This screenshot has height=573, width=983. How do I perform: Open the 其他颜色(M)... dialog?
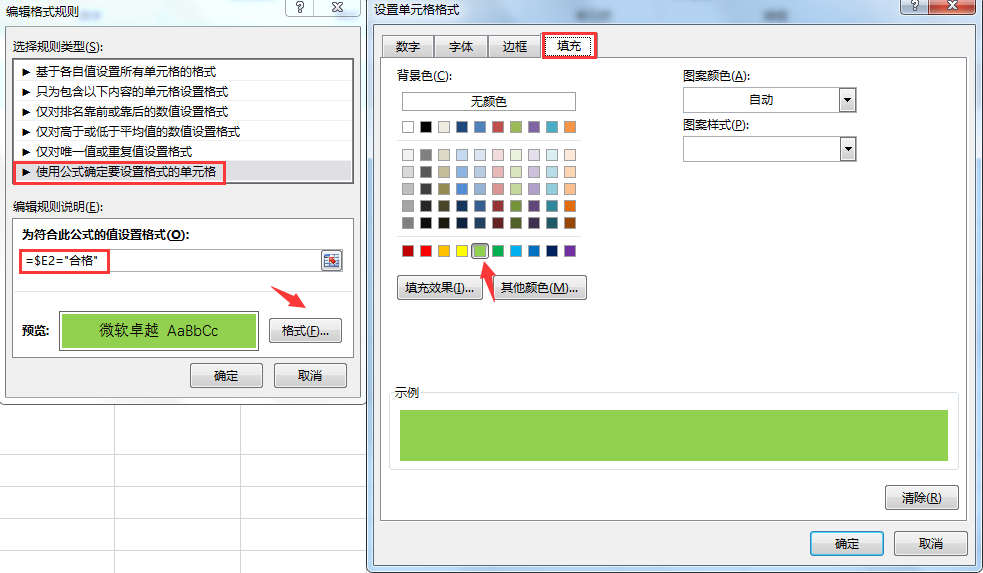(x=540, y=288)
